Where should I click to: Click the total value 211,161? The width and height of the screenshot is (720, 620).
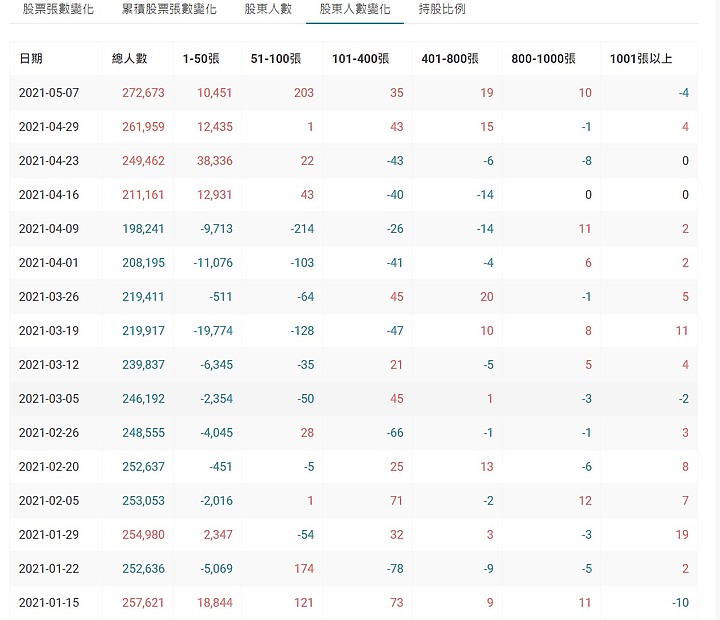143,195
